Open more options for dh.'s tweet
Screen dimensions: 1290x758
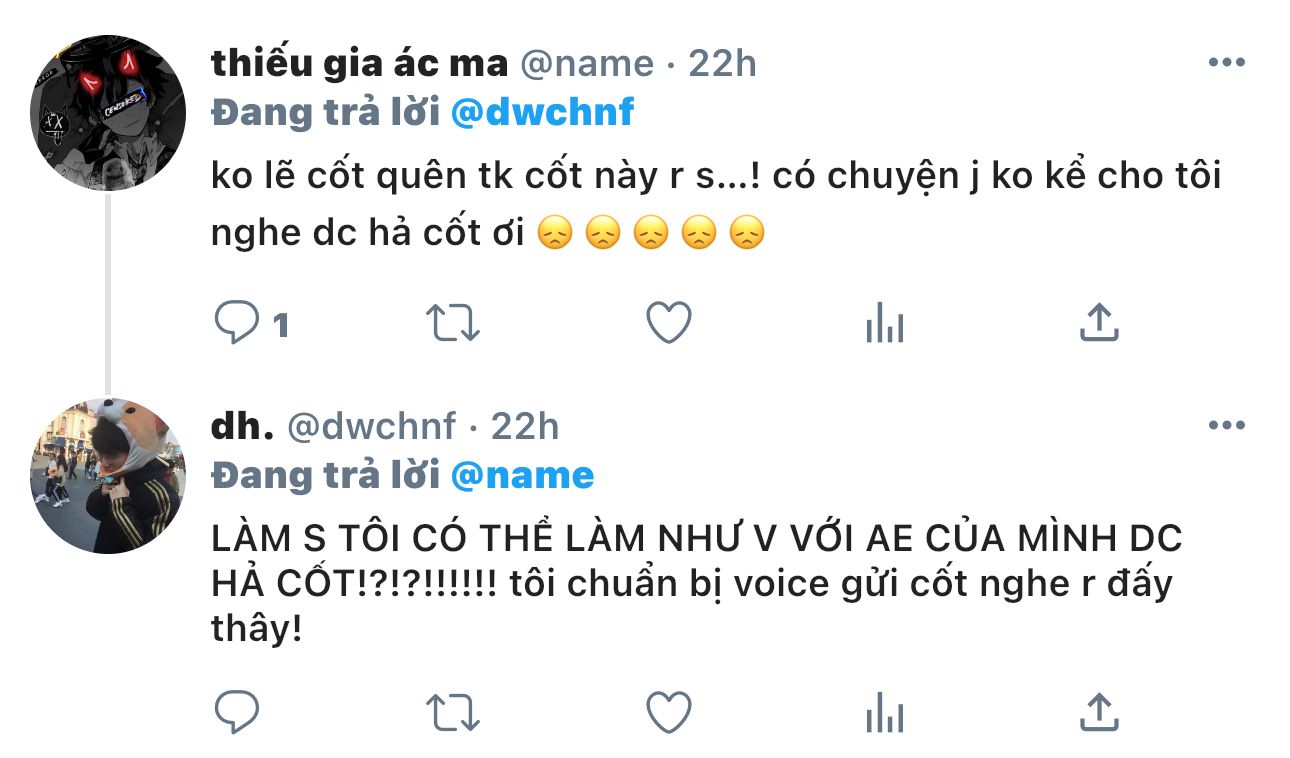(1226, 426)
